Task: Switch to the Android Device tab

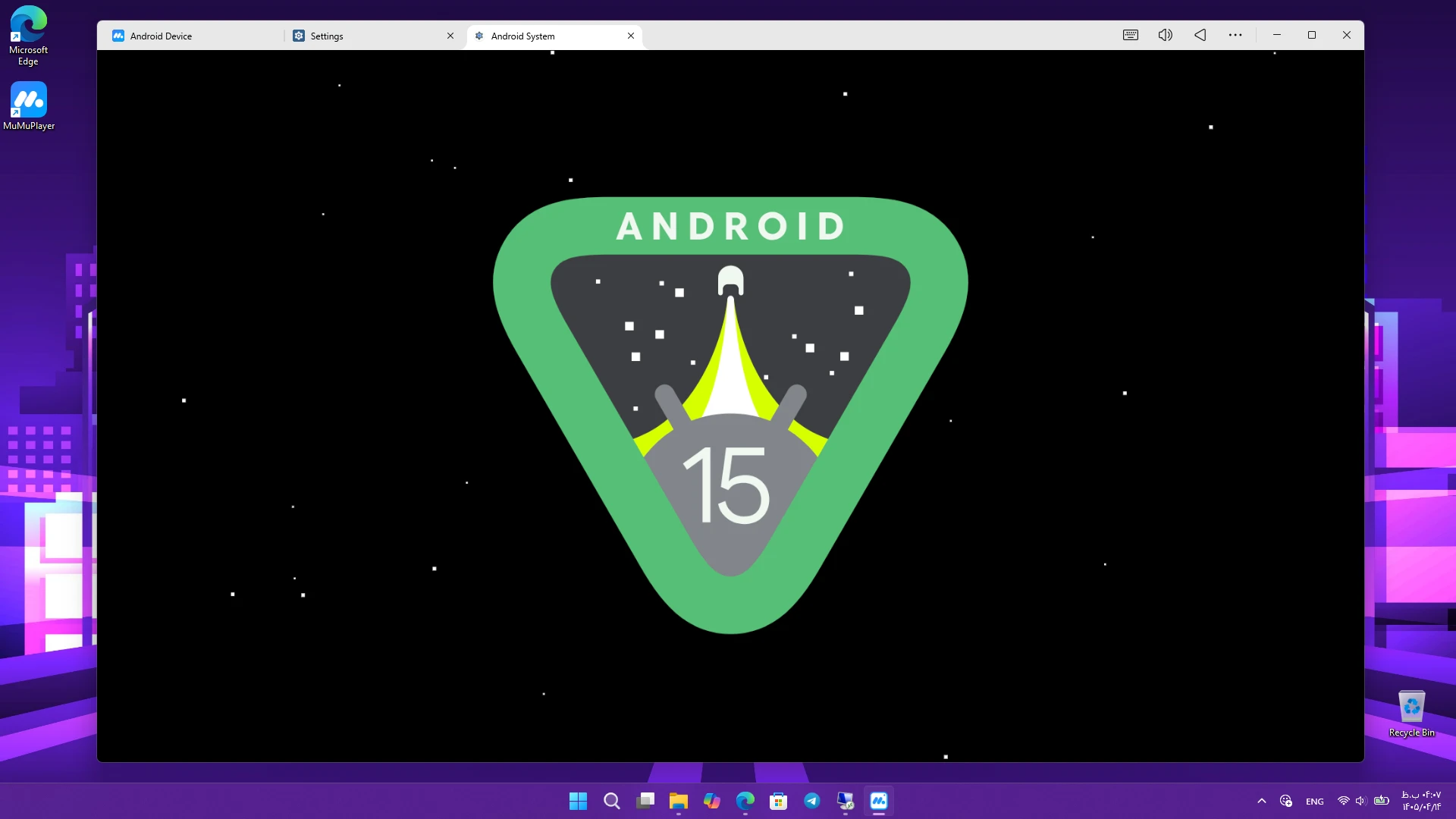Action: pos(161,36)
